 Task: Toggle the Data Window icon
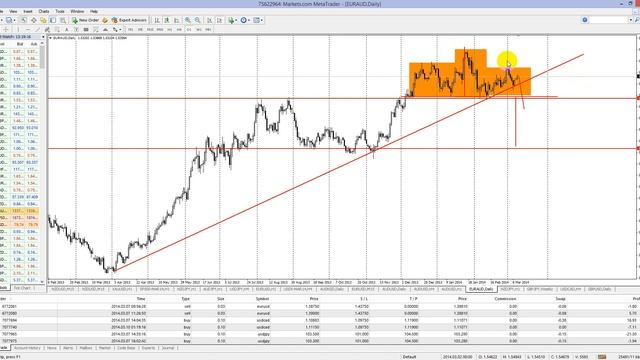(33, 20)
